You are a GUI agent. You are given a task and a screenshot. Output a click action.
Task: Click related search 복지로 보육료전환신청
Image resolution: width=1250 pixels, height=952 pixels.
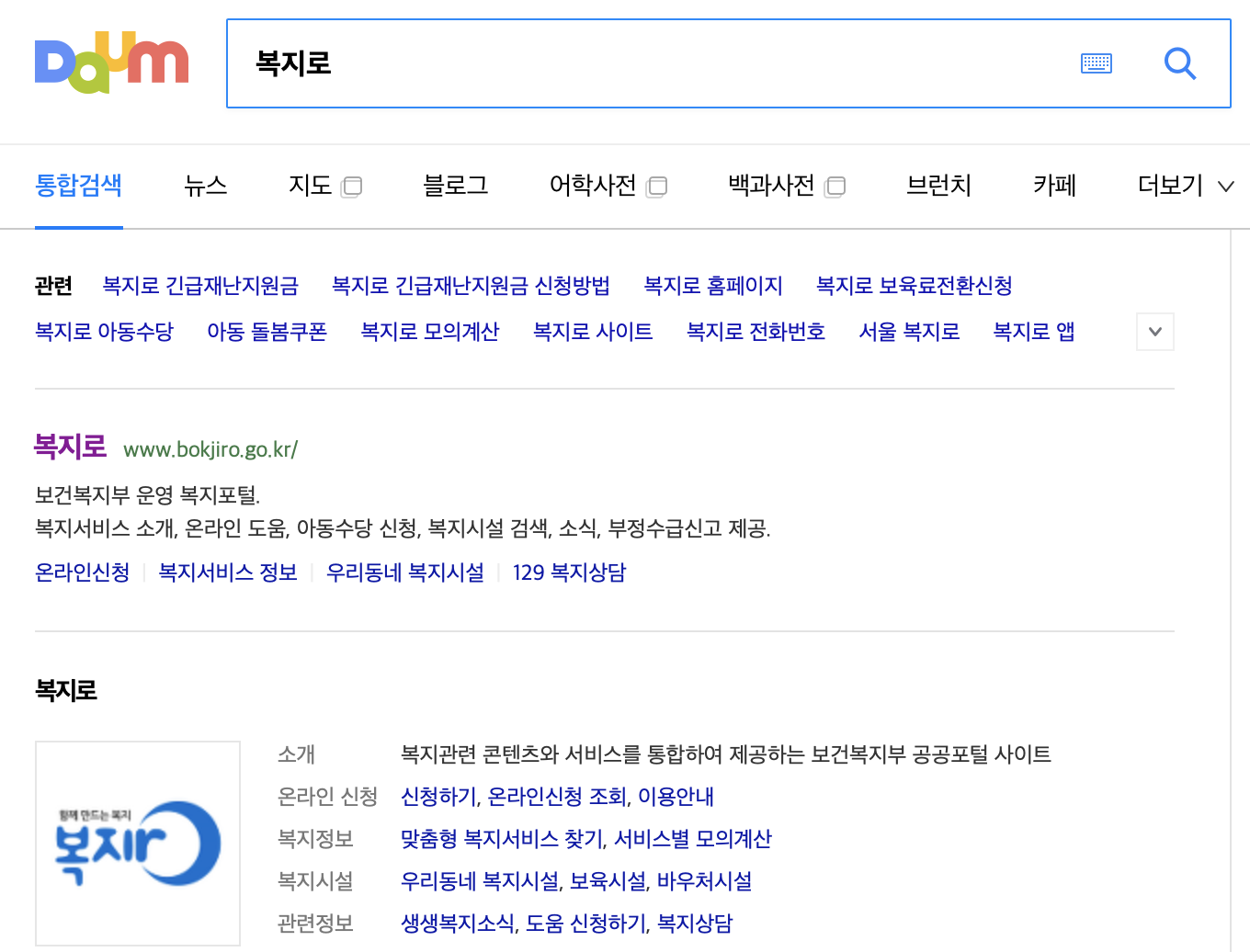915,286
